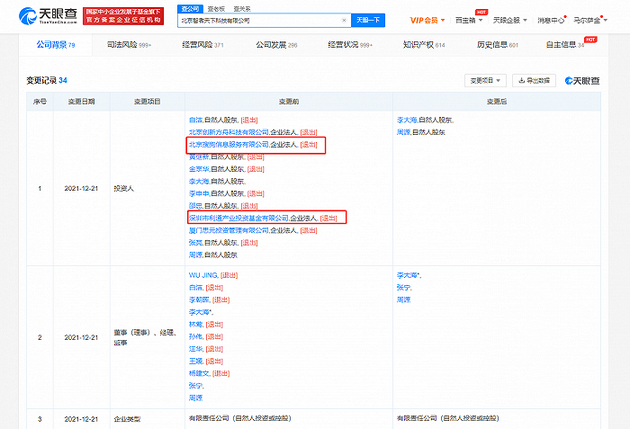
Task: Open WU JING person link
Action: point(203,275)
